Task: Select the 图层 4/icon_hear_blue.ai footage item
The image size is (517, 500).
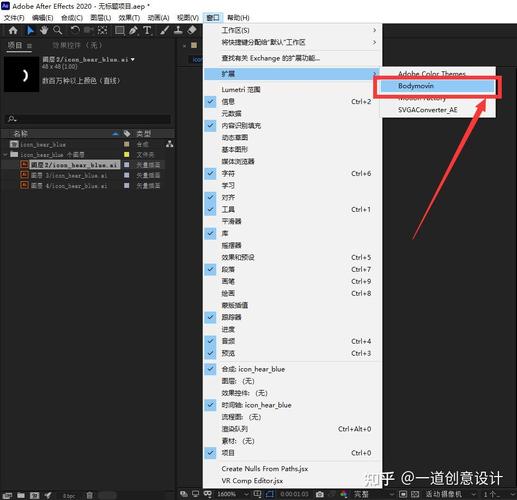Action: tap(69, 186)
